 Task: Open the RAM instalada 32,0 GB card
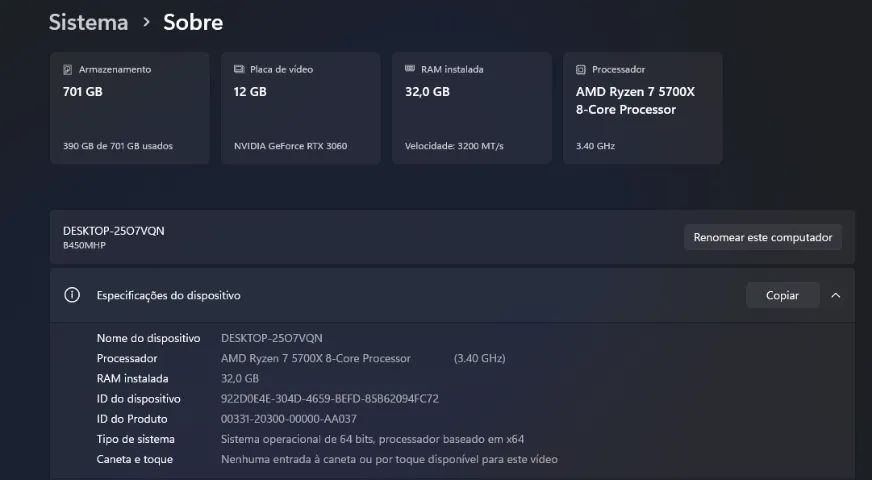(472, 108)
